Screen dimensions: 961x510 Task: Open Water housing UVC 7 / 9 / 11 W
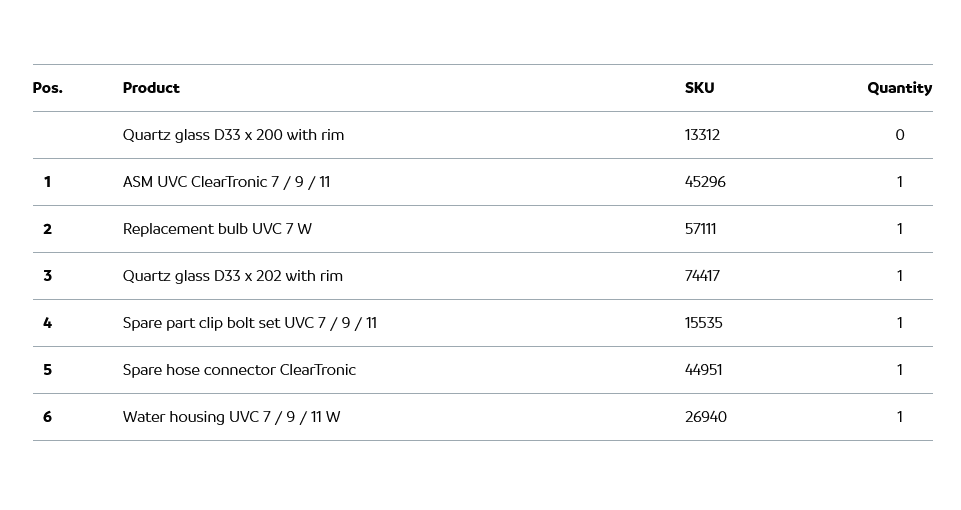click(x=231, y=417)
